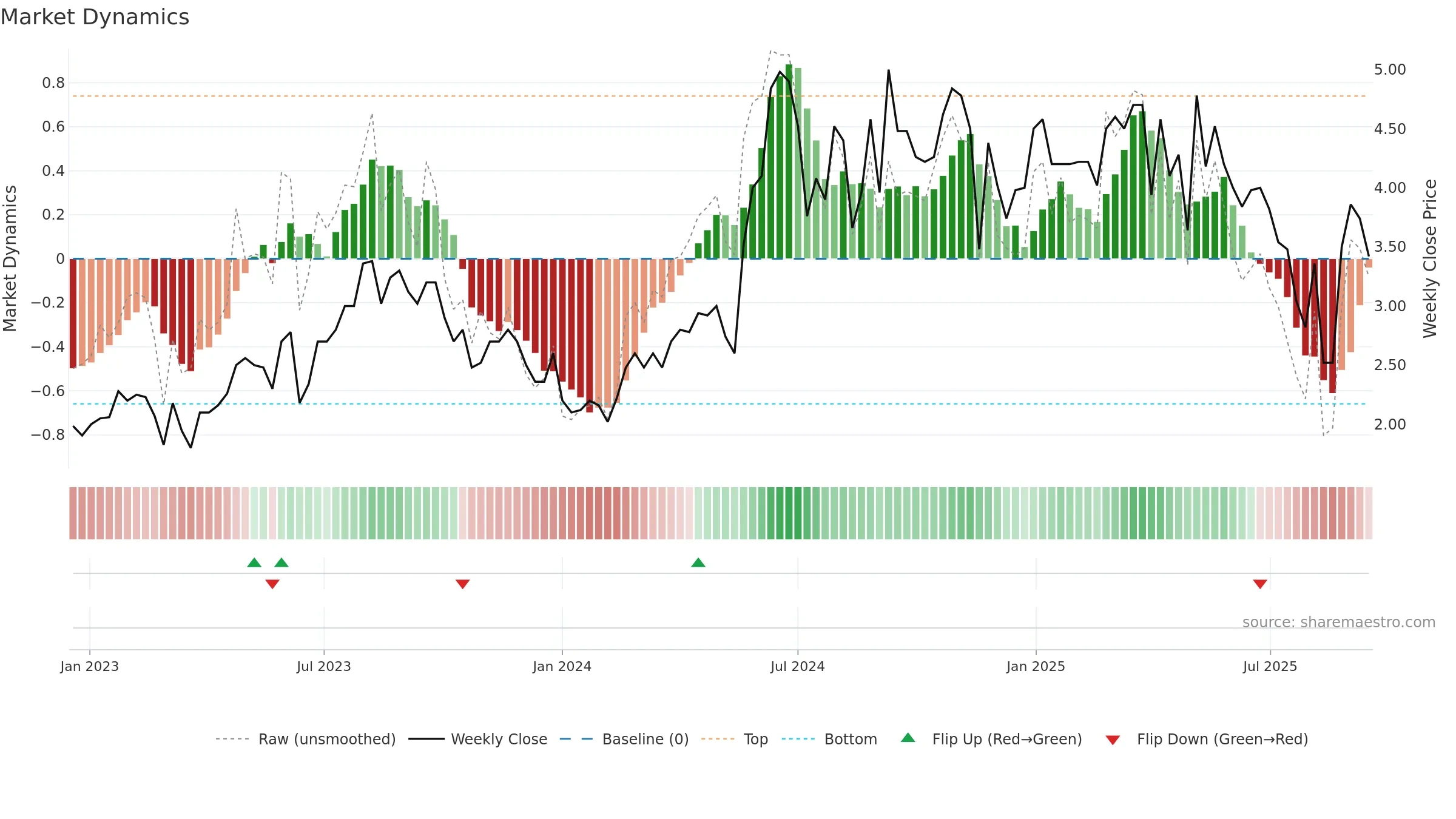Click the Weekly Close Price axis title
1456x819 pixels.
[x=1431, y=258]
